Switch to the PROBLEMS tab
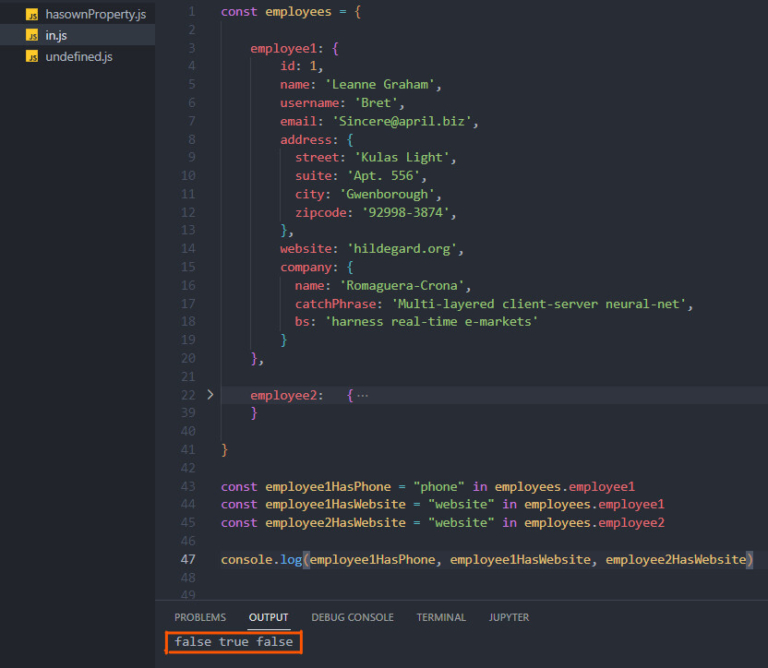This screenshot has width=768, height=668. [200, 617]
